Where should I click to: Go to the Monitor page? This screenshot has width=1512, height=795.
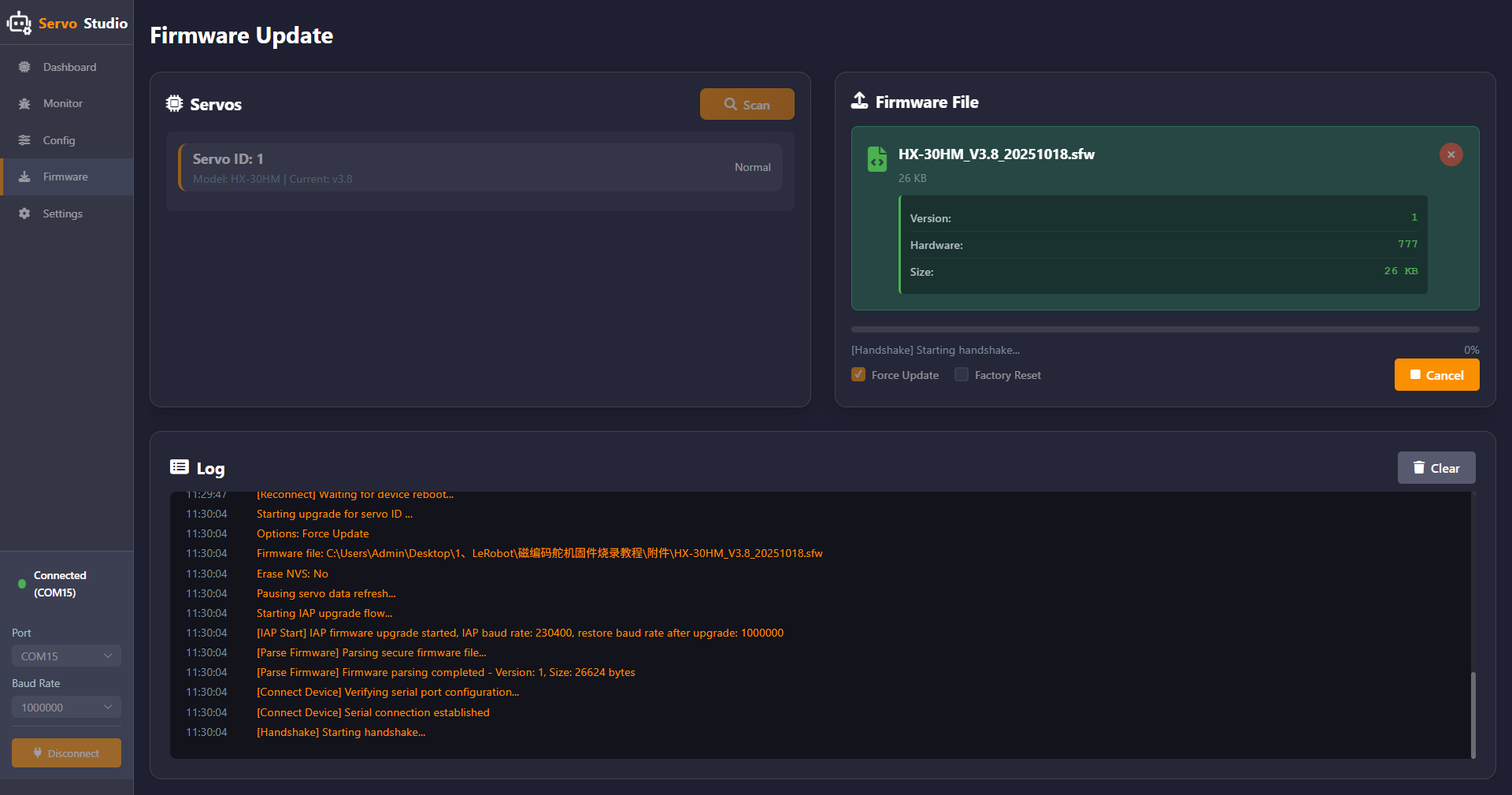pos(67,103)
